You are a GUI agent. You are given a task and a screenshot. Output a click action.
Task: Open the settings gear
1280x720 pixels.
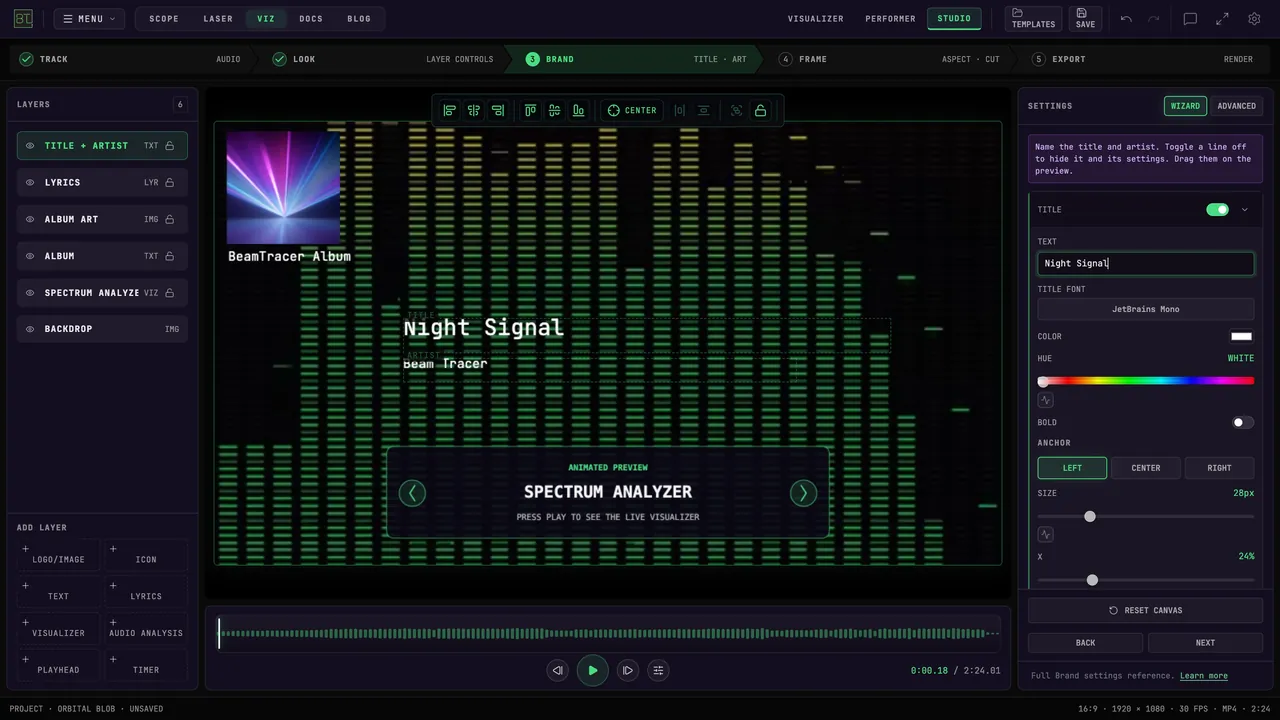point(1254,19)
